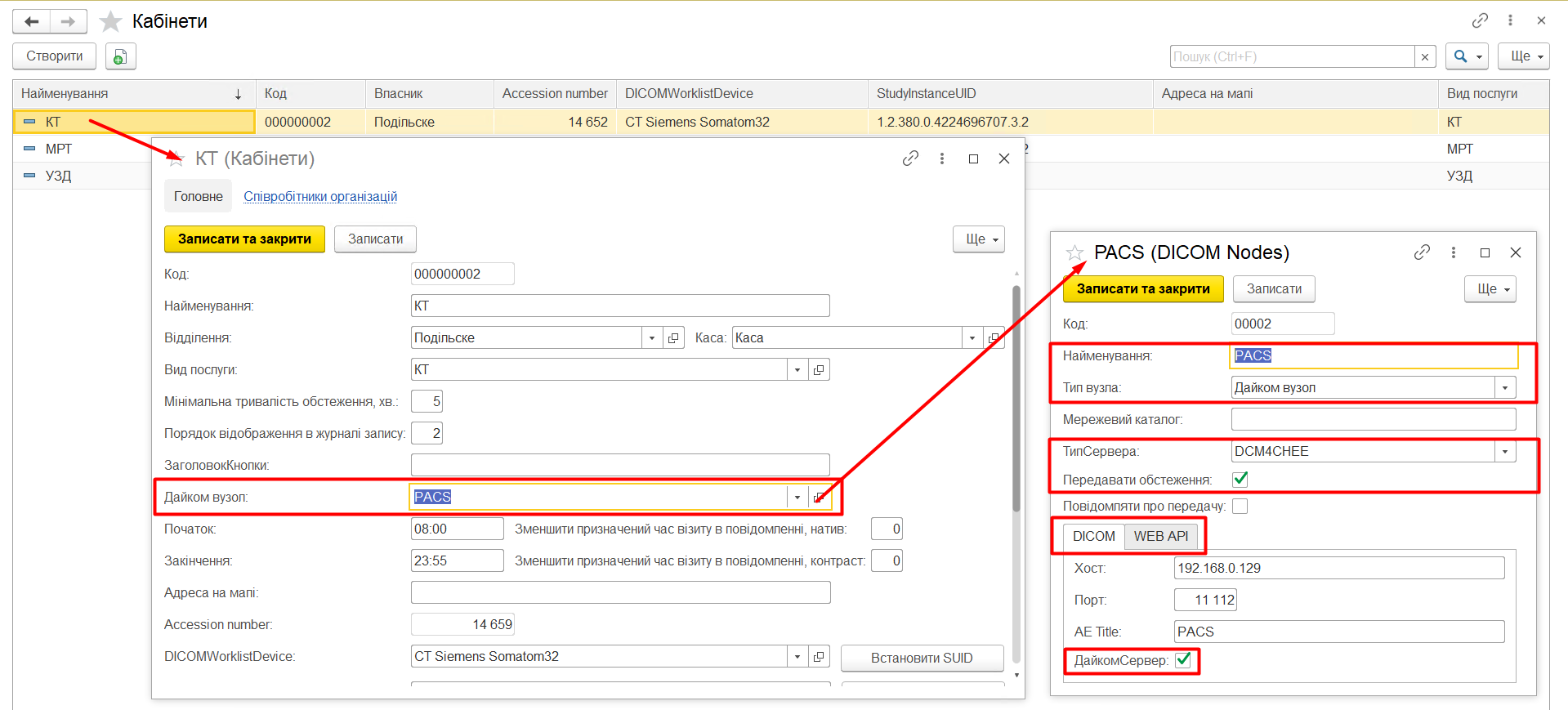Image resolution: width=1568 pixels, height=710 pixels.
Task: Open the Відділення dropdown list
Action: (x=651, y=338)
